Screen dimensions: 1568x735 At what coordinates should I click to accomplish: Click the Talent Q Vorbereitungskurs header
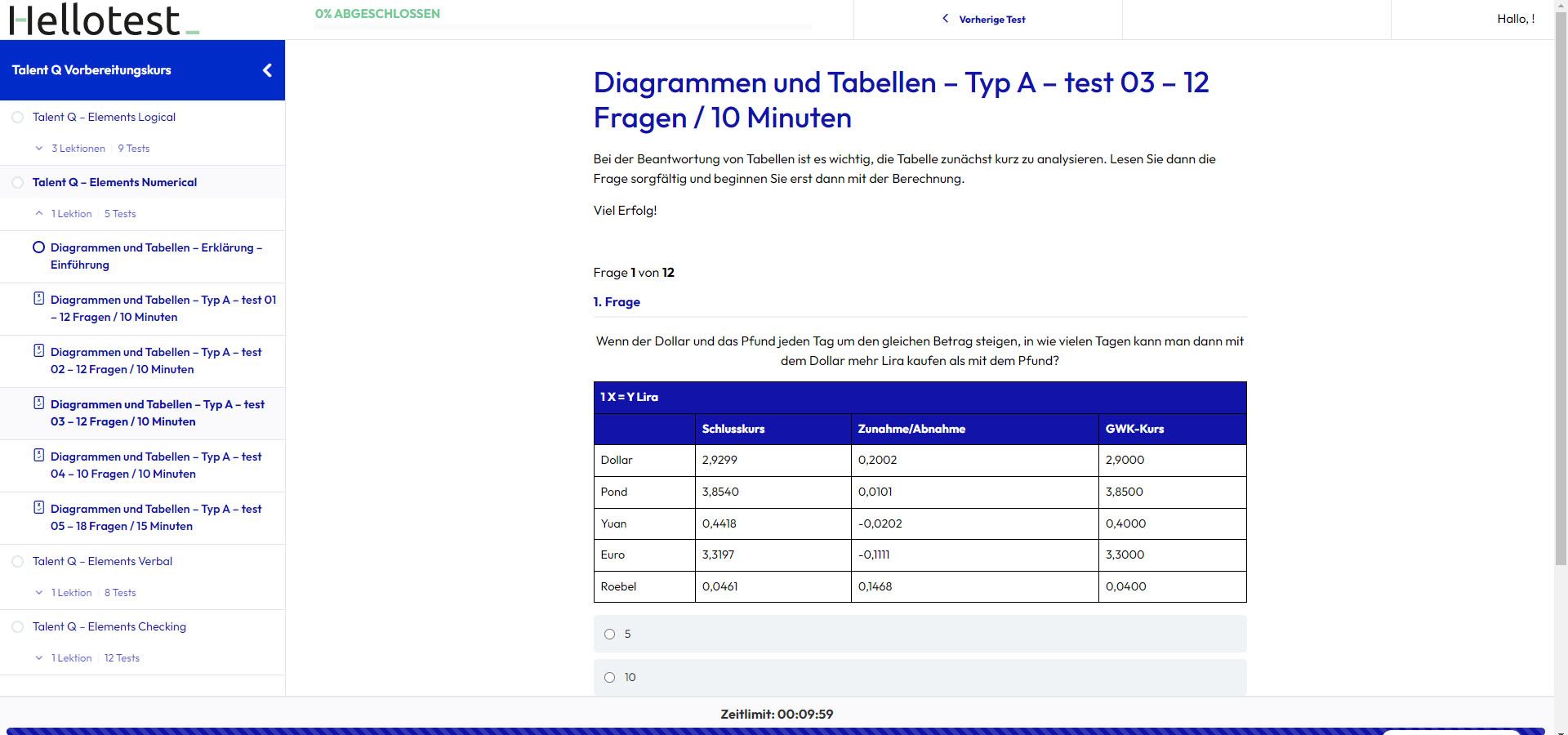91,70
